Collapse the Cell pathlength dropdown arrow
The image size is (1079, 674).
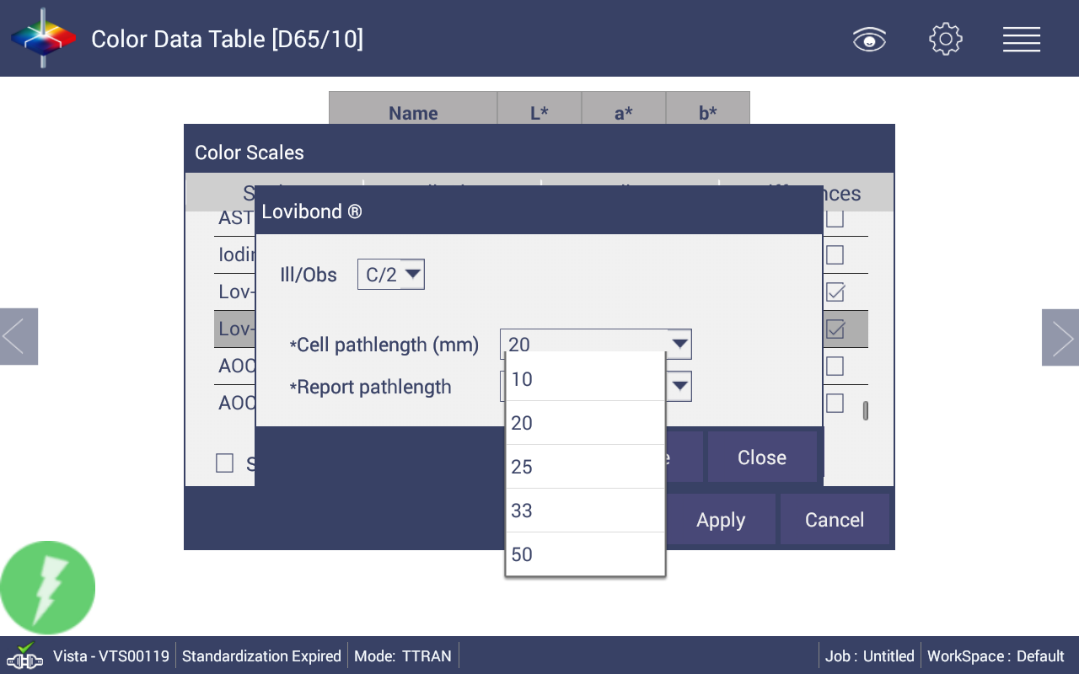[679, 344]
